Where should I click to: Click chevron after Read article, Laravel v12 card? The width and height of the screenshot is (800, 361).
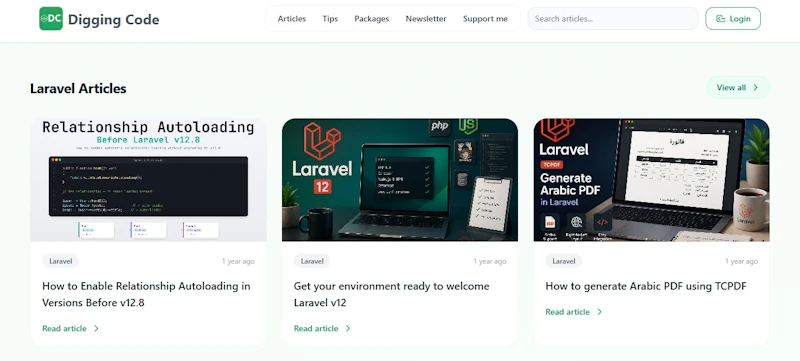[348, 328]
